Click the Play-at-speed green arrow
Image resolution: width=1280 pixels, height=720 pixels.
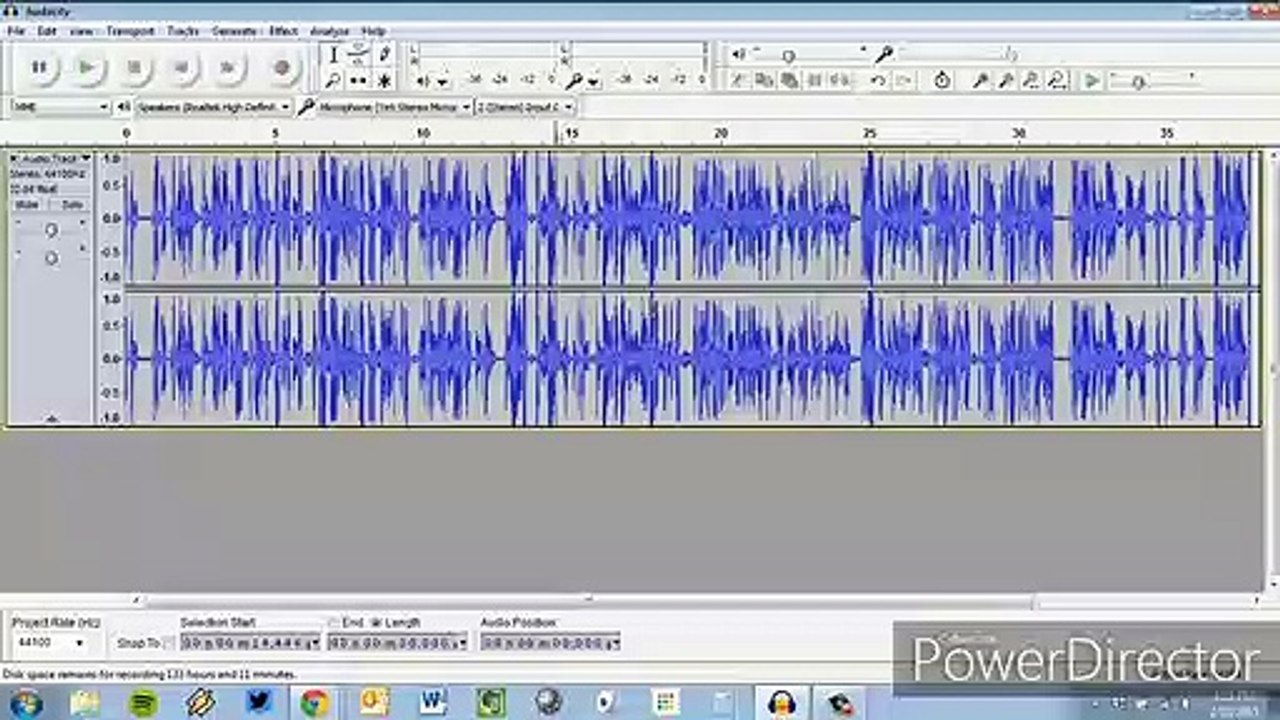click(1092, 80)
